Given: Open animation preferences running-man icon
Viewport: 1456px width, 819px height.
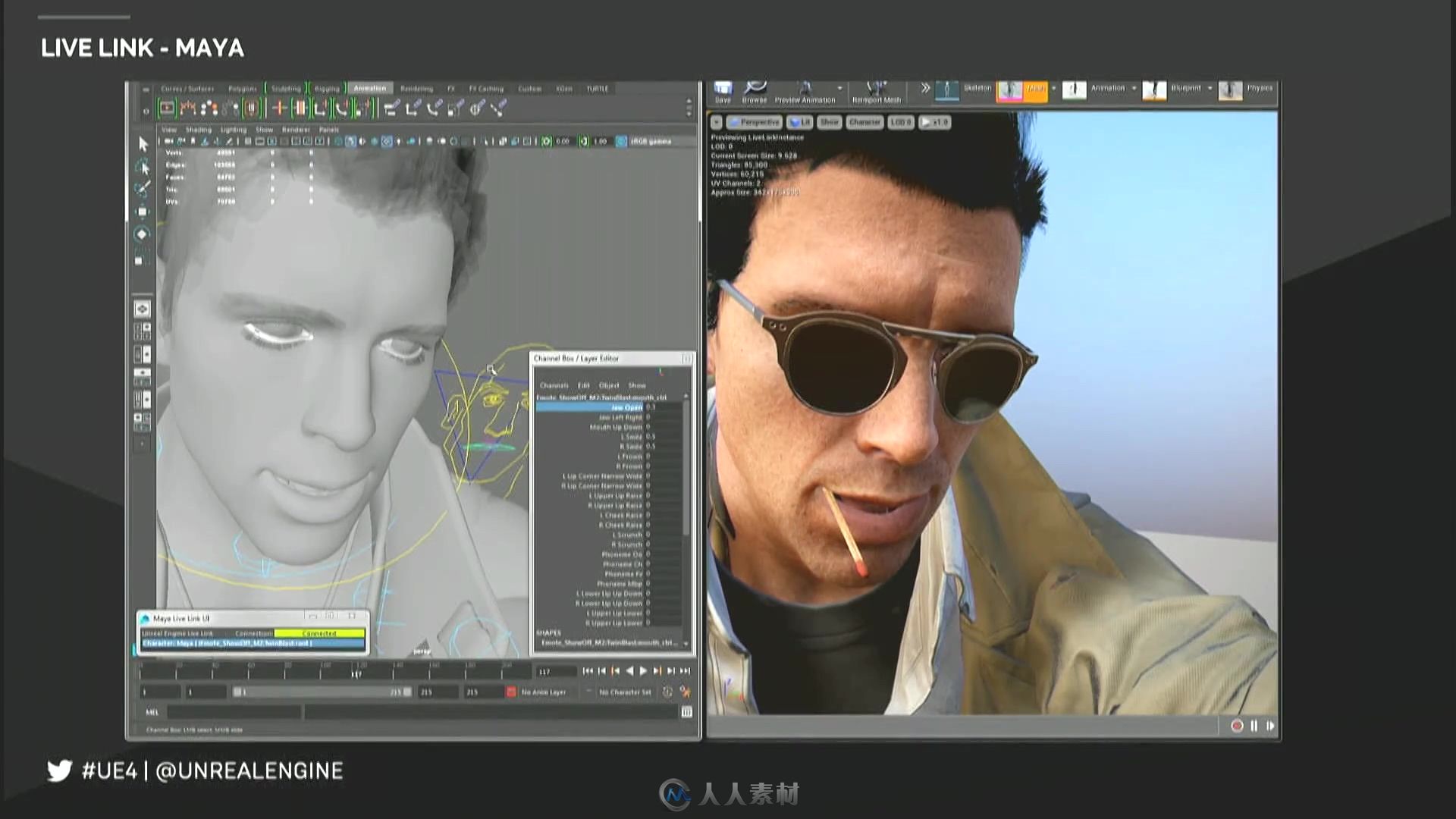Looking at the screenshot, I should click(x=686, y=692).
